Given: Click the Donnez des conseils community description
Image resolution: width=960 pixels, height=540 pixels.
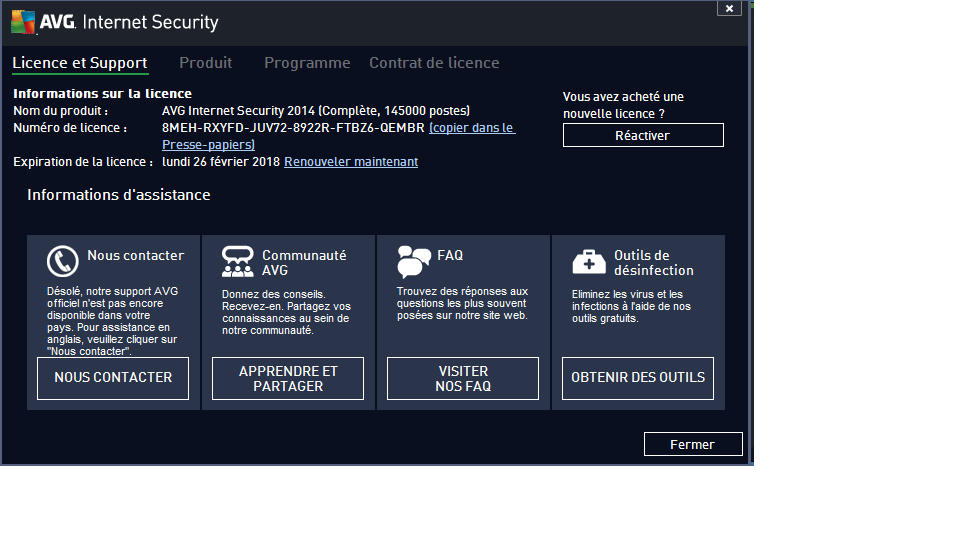Looking at the screenshot, I should click(x=286, y=312).
